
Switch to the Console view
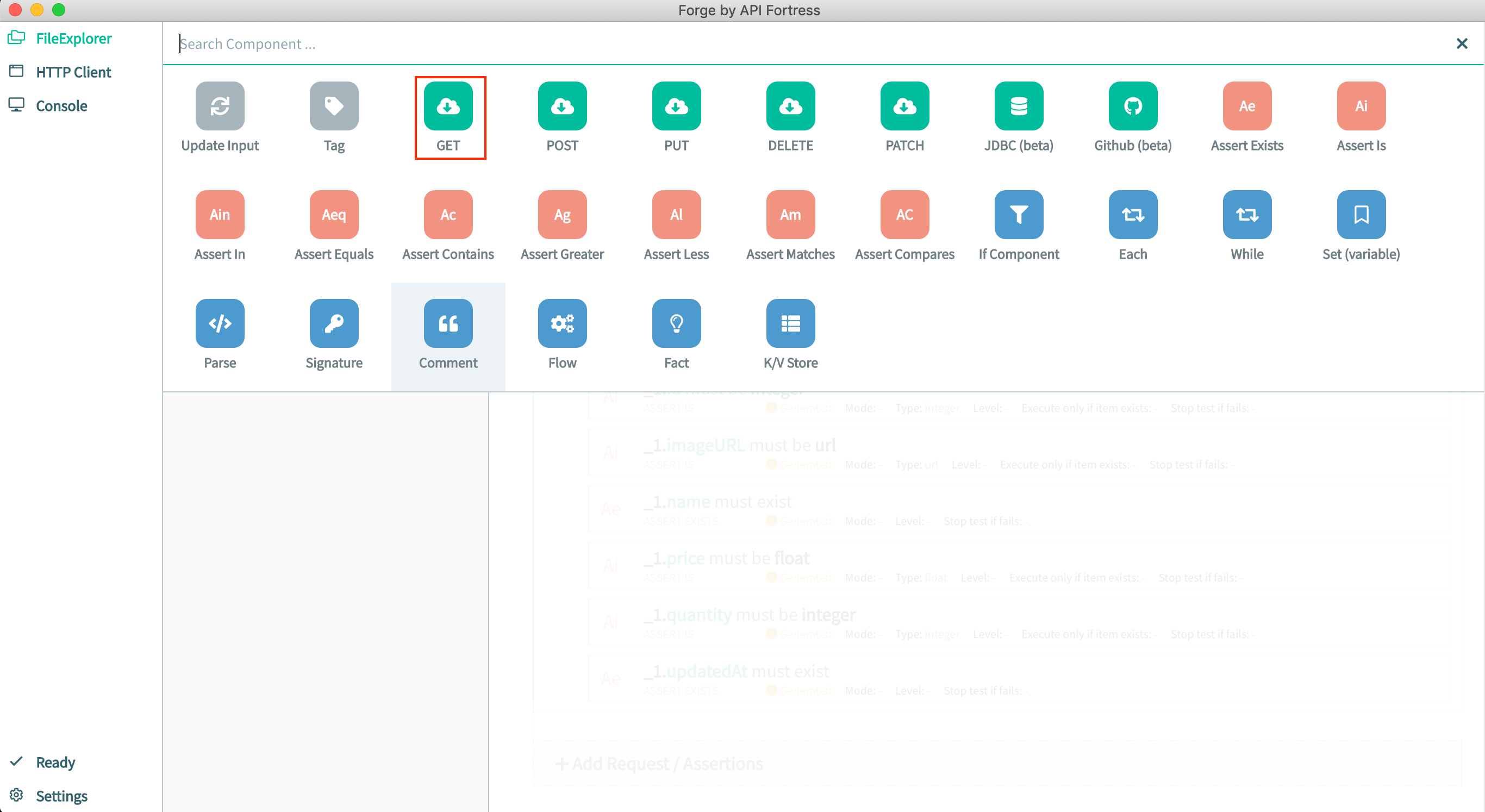click(x=61, y=105)
